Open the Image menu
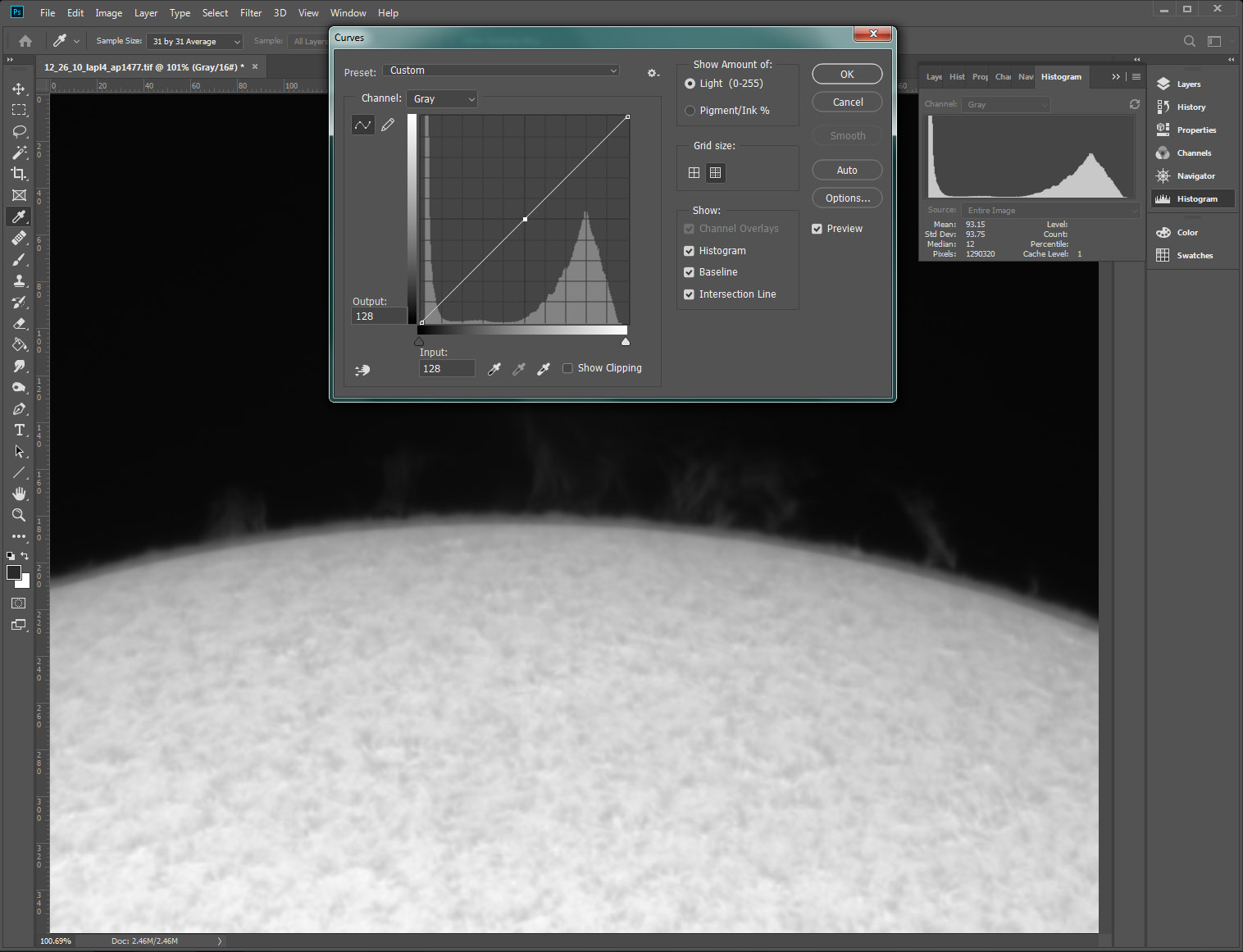This screenshot has width=1243, height=952. pos(108,13)
